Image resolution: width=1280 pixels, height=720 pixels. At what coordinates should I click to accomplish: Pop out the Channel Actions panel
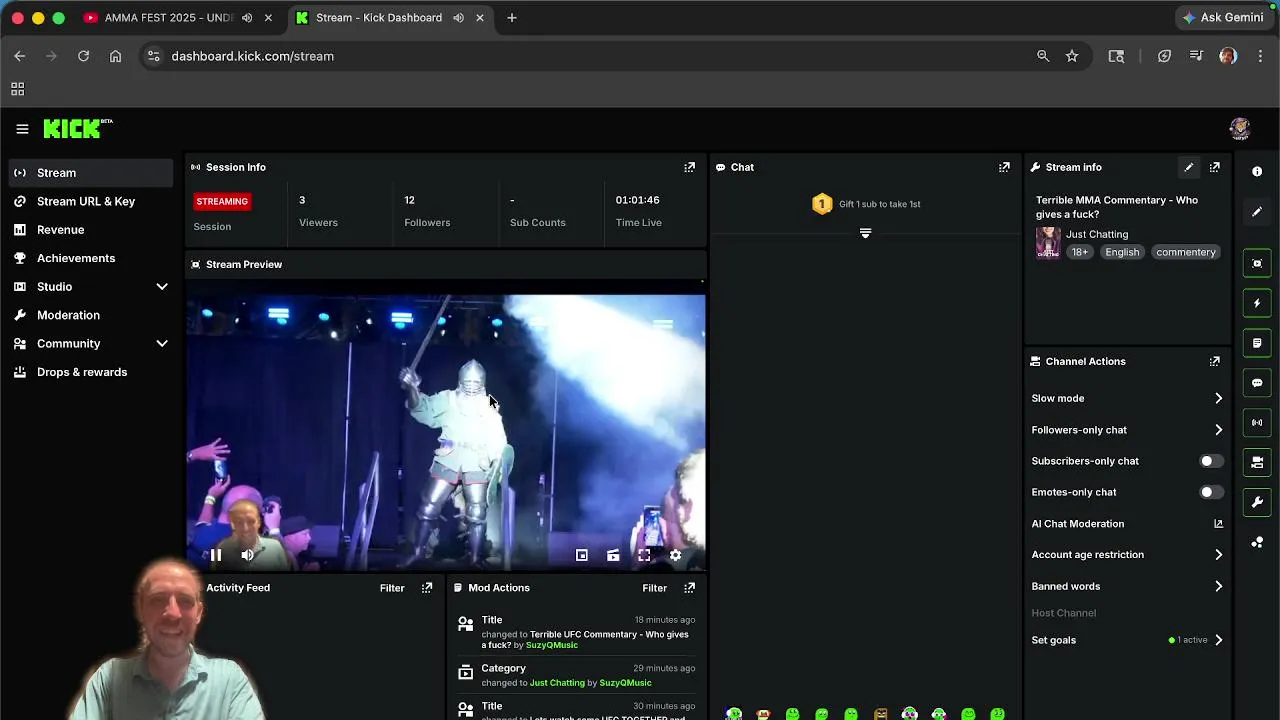pyautogui.click(x=1215, y=361)
